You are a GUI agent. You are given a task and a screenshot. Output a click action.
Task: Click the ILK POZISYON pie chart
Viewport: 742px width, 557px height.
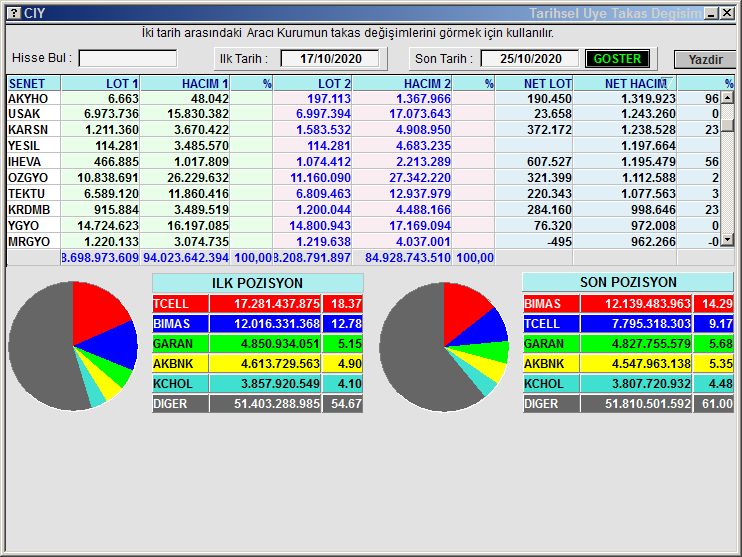click(x=73, y=345)
